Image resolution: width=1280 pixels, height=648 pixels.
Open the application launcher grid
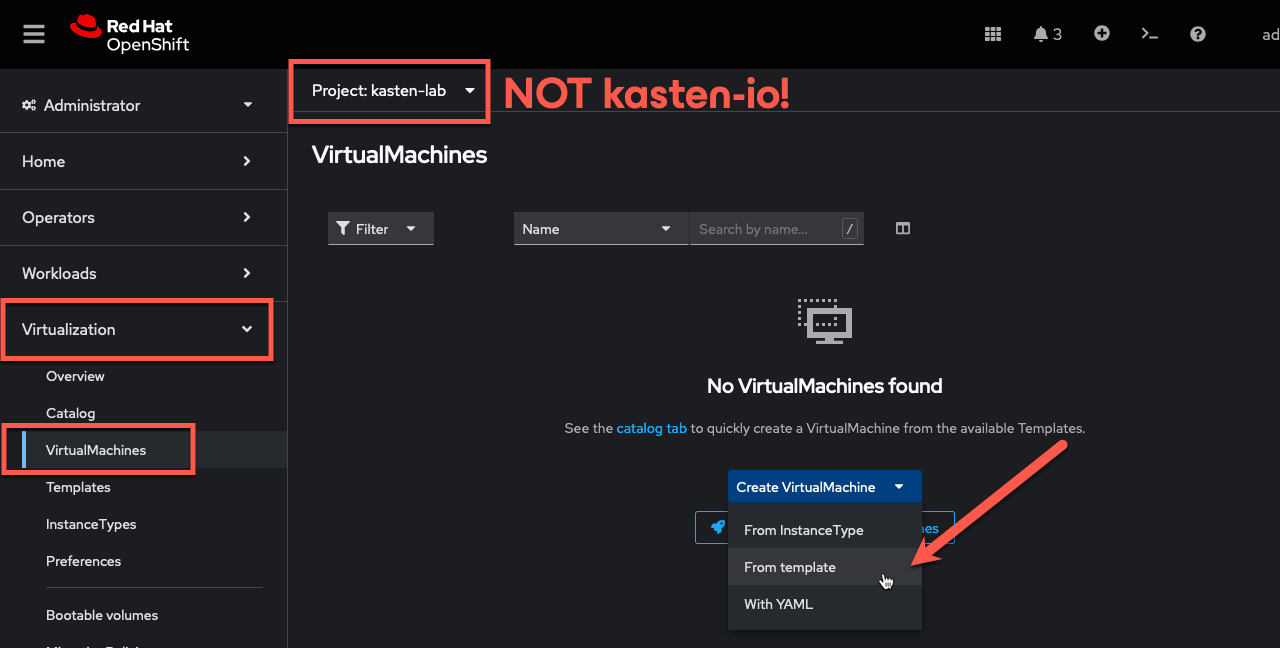(993, 34)
